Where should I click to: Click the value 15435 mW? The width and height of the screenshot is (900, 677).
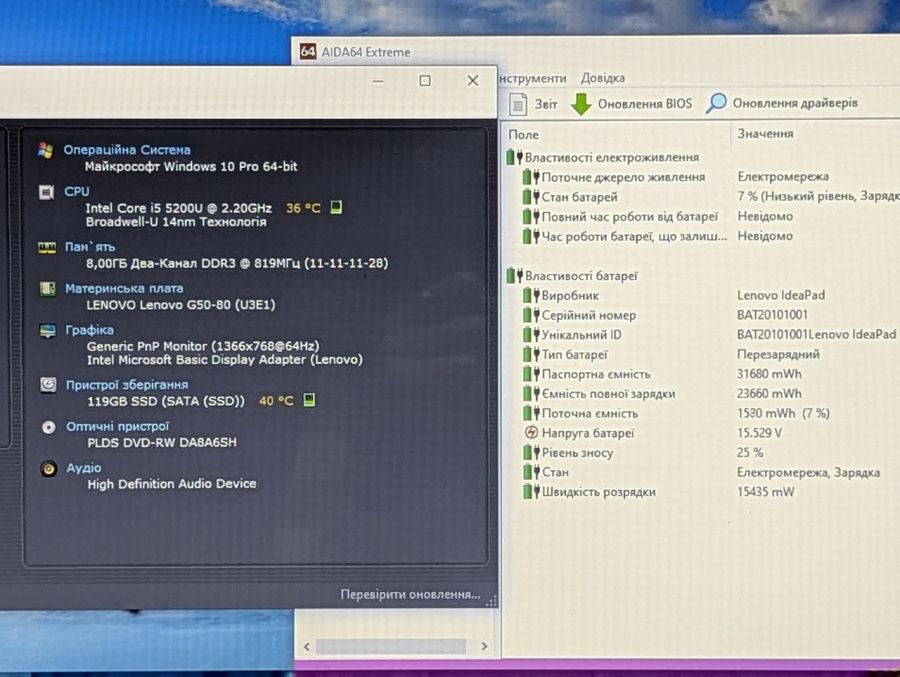pyautogui.click(x=766, y=492)
